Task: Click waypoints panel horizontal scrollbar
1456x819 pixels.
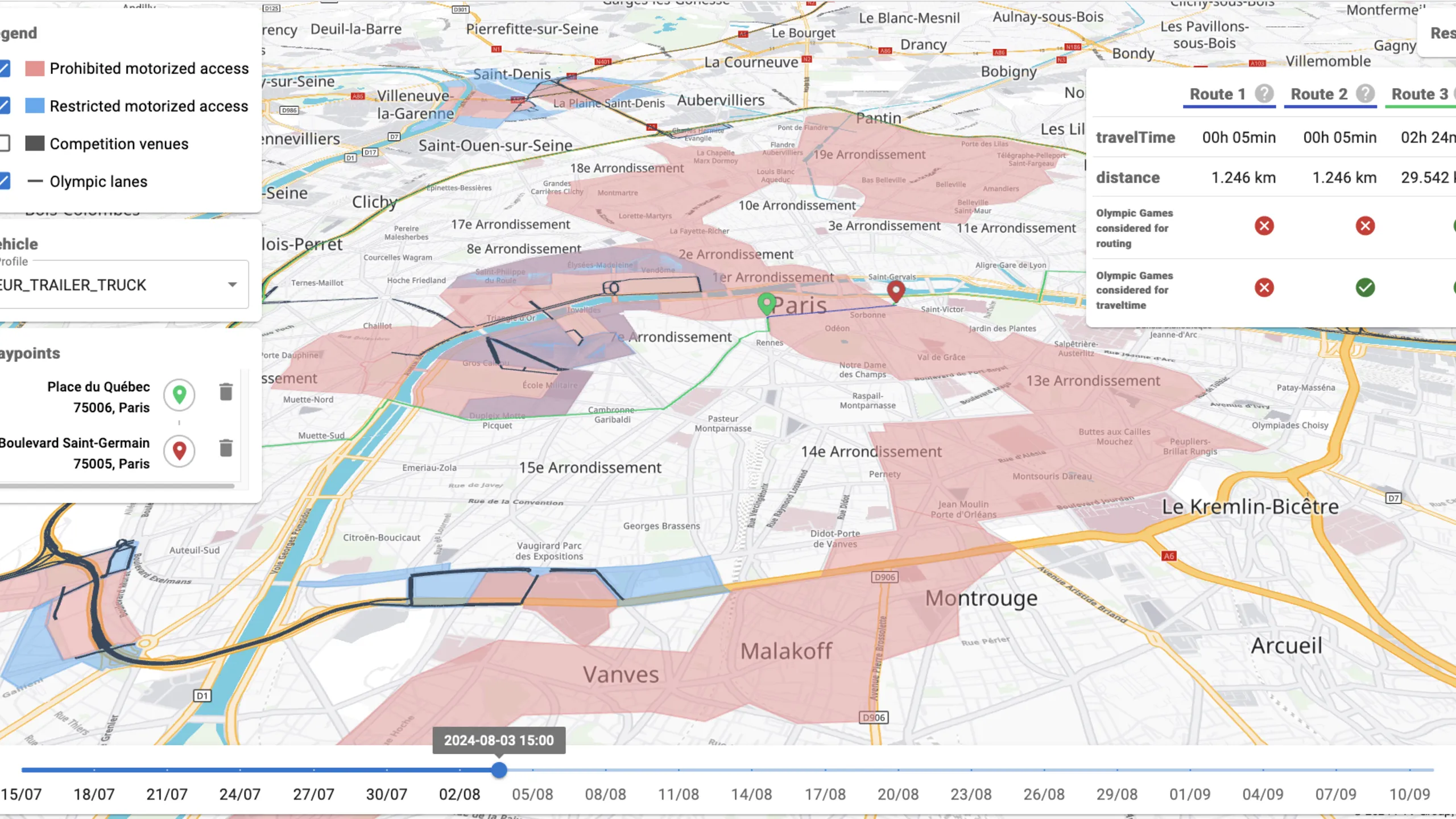Action: coord(117,486)
